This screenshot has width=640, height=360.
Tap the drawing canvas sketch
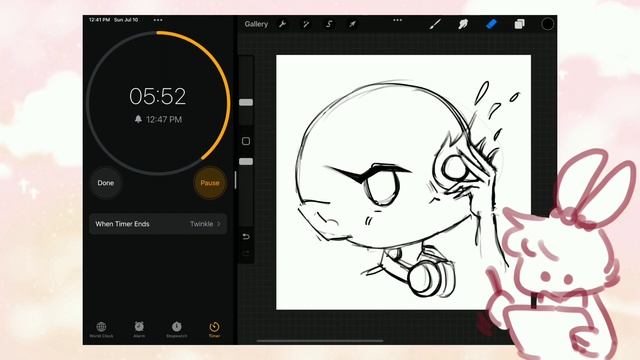pos(403,182)
